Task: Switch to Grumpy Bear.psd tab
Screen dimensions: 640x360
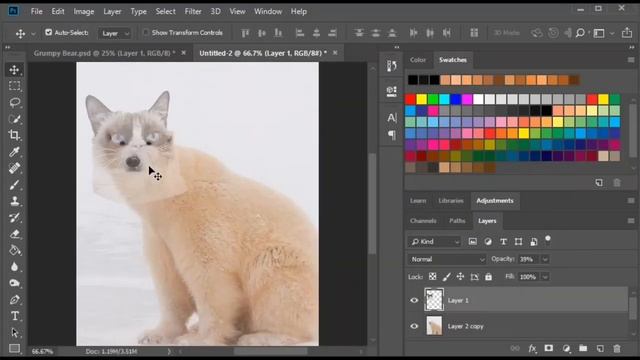Action: point(104,53)
